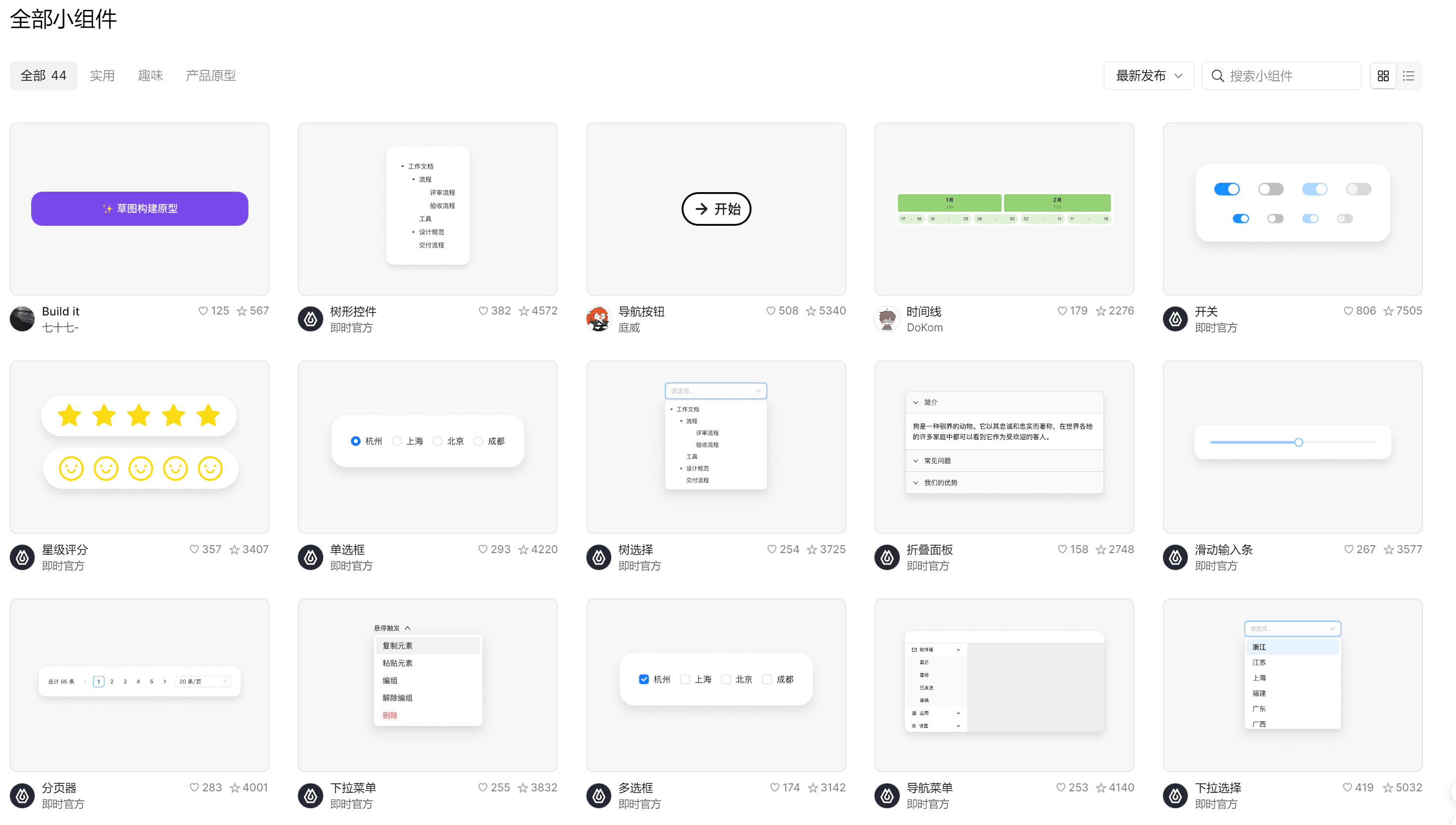Click the 开始 navigation button
Screen dimensions: 1456x825
716,209
